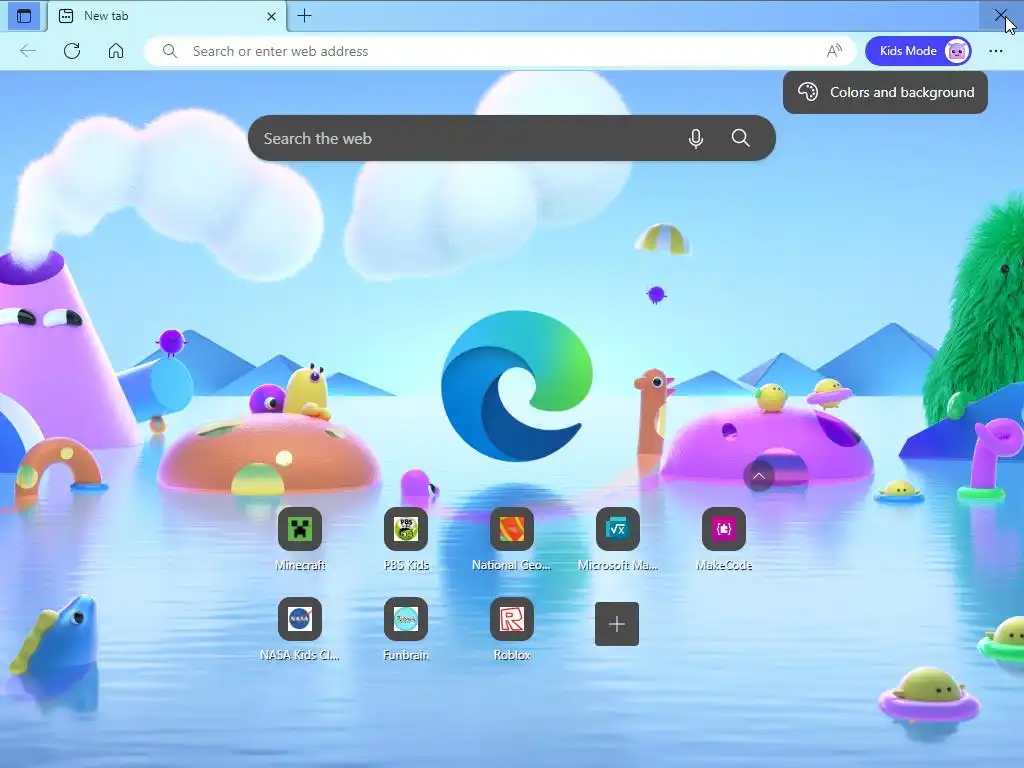
Task: Open the Microsoft Math quick link tile
Action: [x=617, y=529]
